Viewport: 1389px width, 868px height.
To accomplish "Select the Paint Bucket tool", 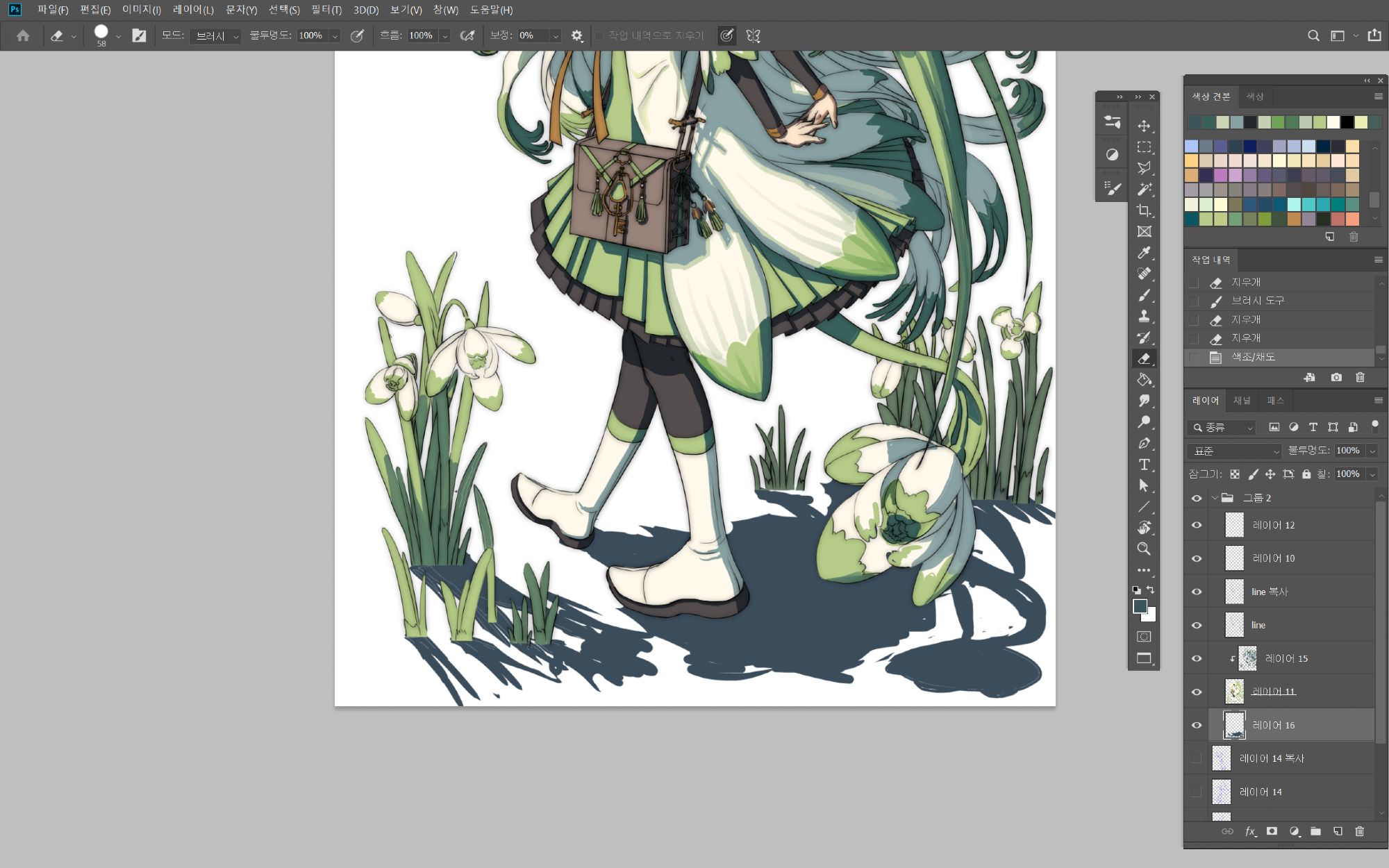I will point(1144,380).
